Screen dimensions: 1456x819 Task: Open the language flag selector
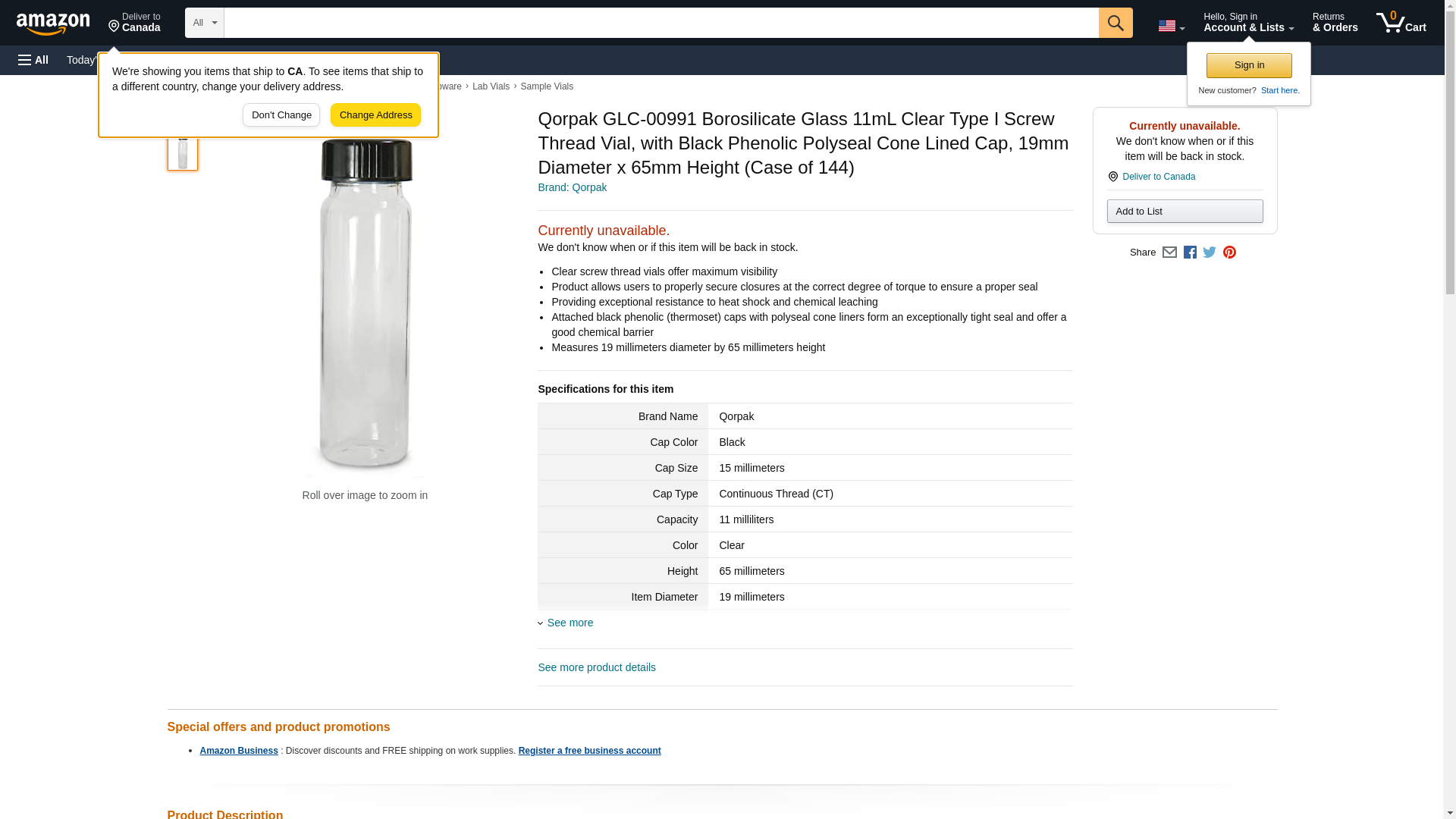1171,26
